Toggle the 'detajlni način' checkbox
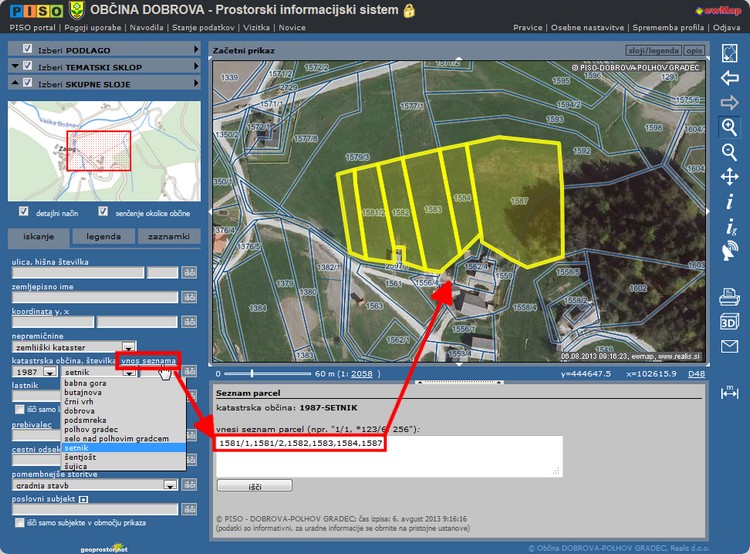 click(25, 212)
